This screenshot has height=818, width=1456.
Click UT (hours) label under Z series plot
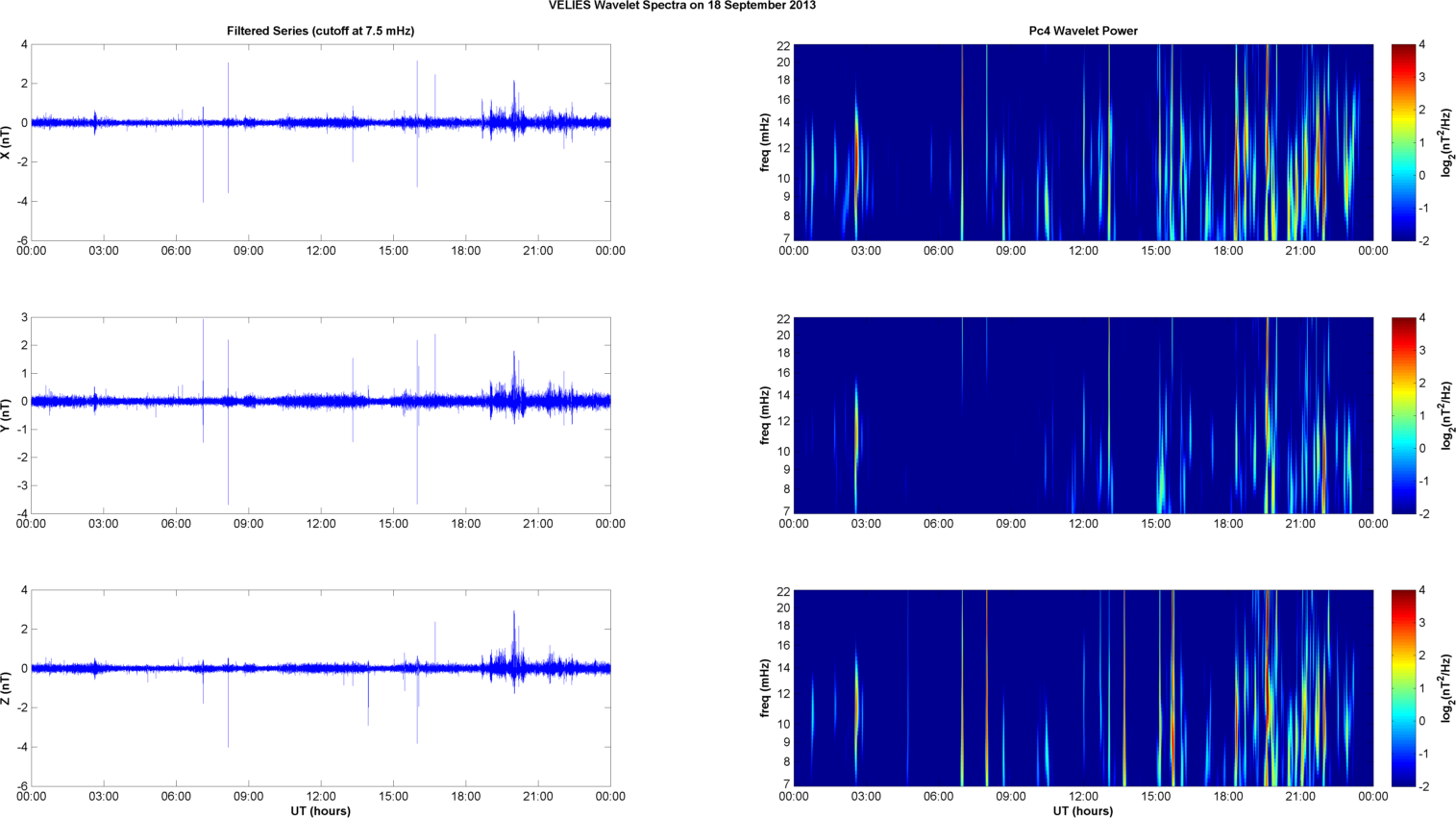tap(320, 811)
